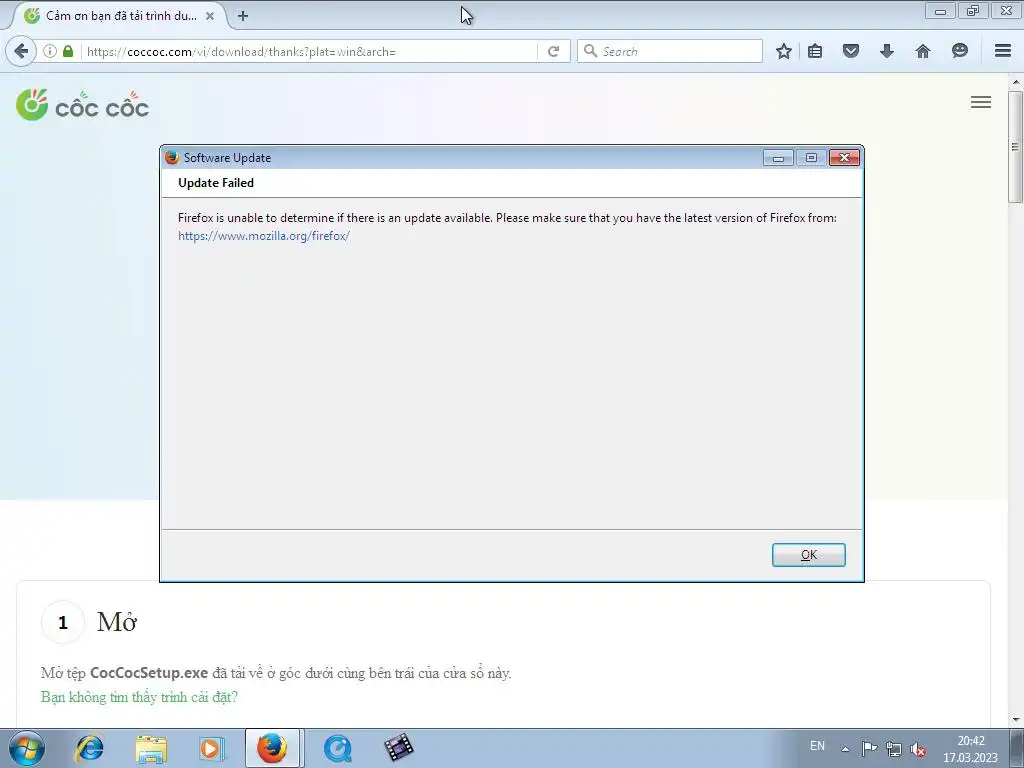Close the Software Update dialog
The height and width of the screenshot is (768, 1024).
click(x=844, y=157)
